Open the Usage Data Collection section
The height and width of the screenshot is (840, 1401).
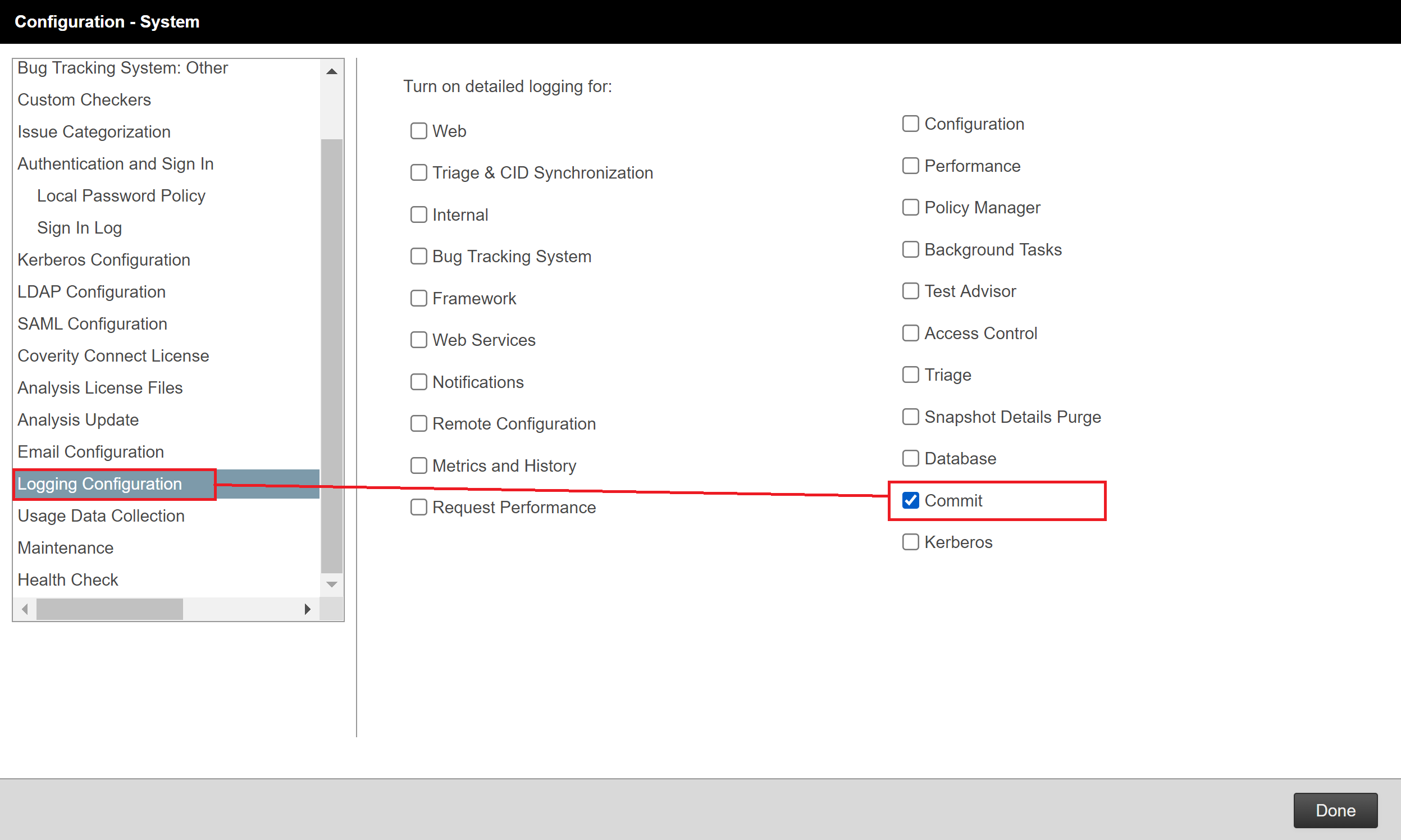pyautogui.click(x=101, y=515)
